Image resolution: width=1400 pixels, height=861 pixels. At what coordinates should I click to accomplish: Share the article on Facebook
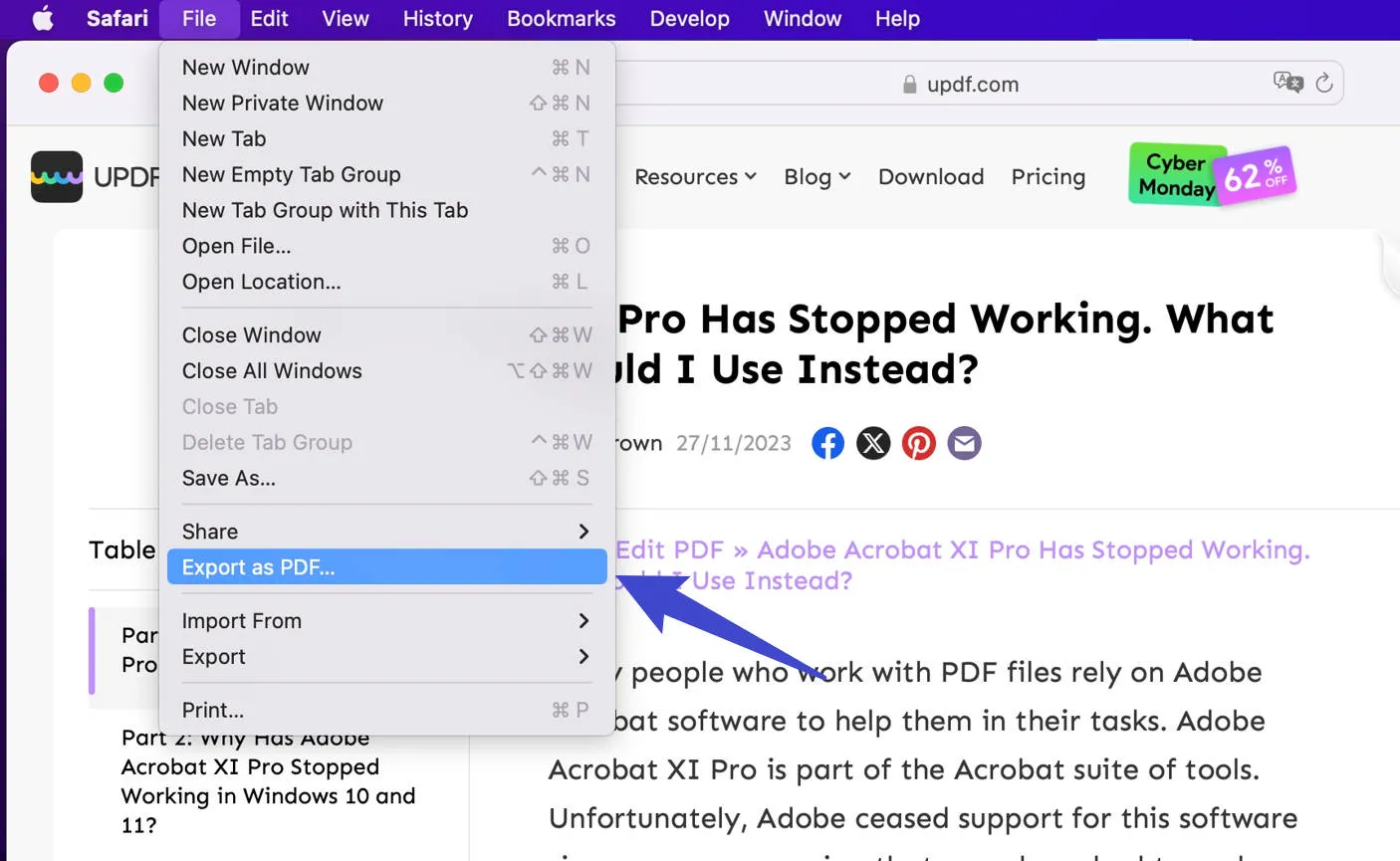[827, 443]
